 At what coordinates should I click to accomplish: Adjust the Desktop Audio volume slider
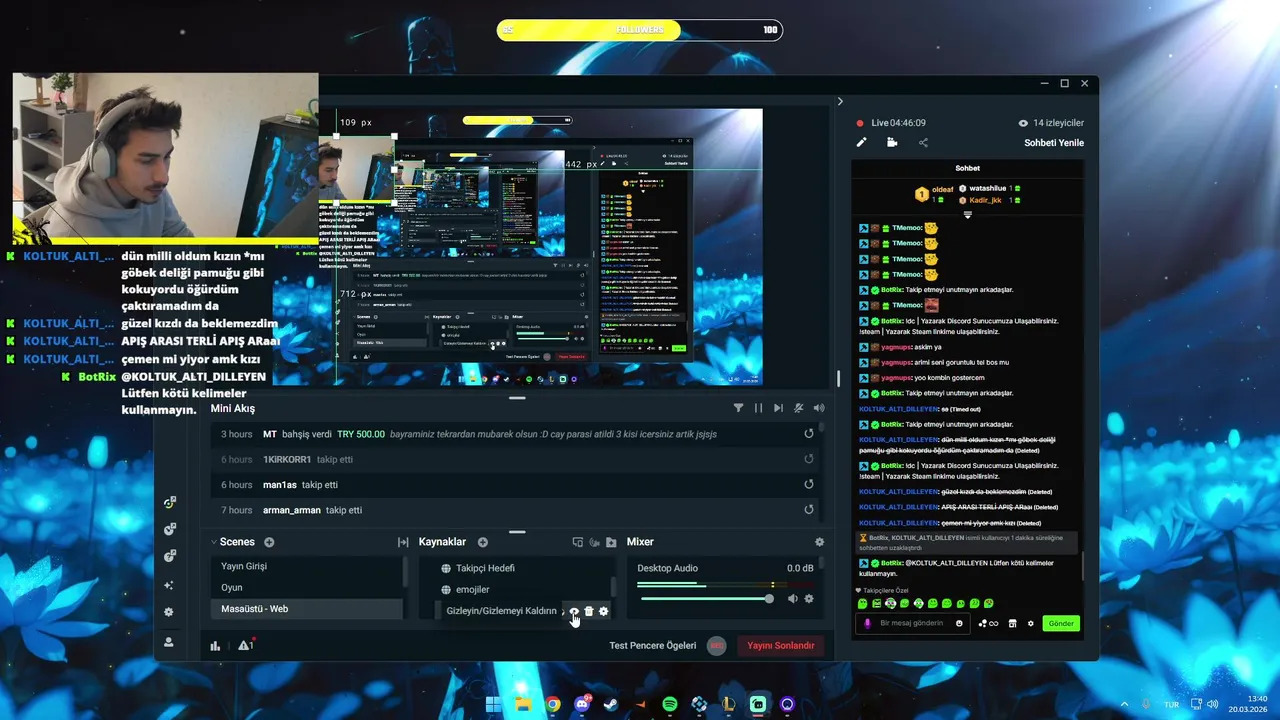(x=706, y=599)
